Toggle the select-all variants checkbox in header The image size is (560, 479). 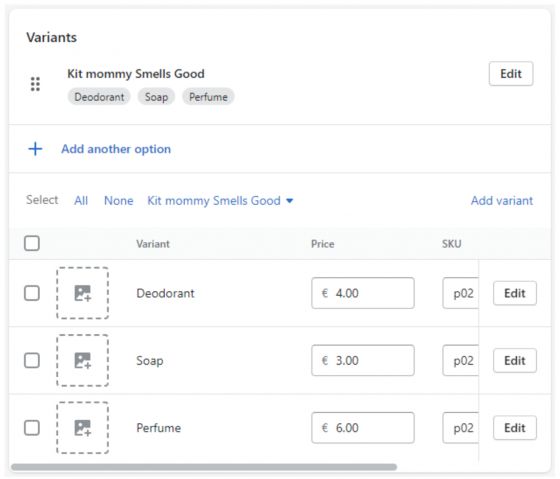32,244
